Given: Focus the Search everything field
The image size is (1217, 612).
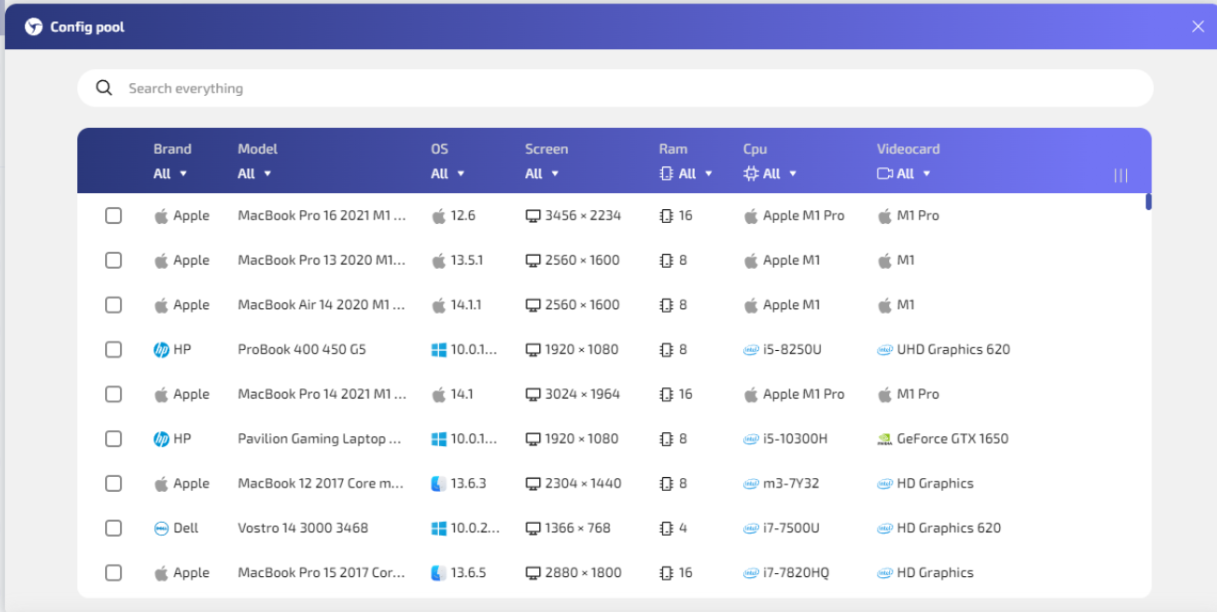Looking at the screenshot, I should (615, 88).
